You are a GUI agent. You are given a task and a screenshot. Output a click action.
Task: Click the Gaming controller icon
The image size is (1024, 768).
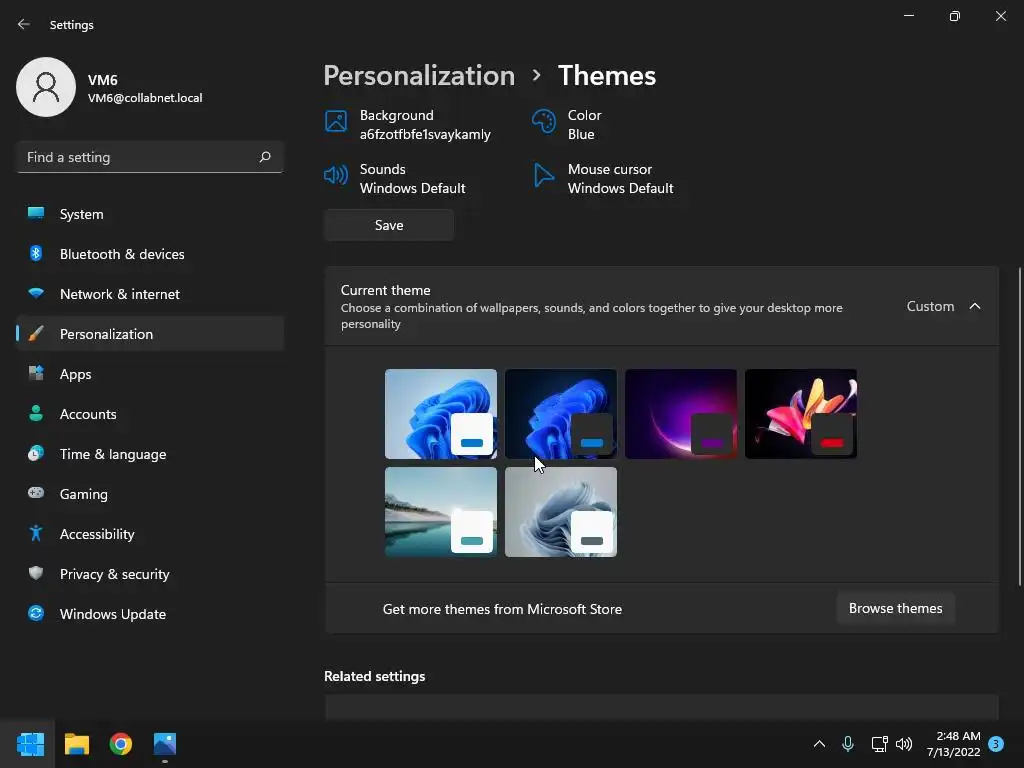[x=36, y=493]
